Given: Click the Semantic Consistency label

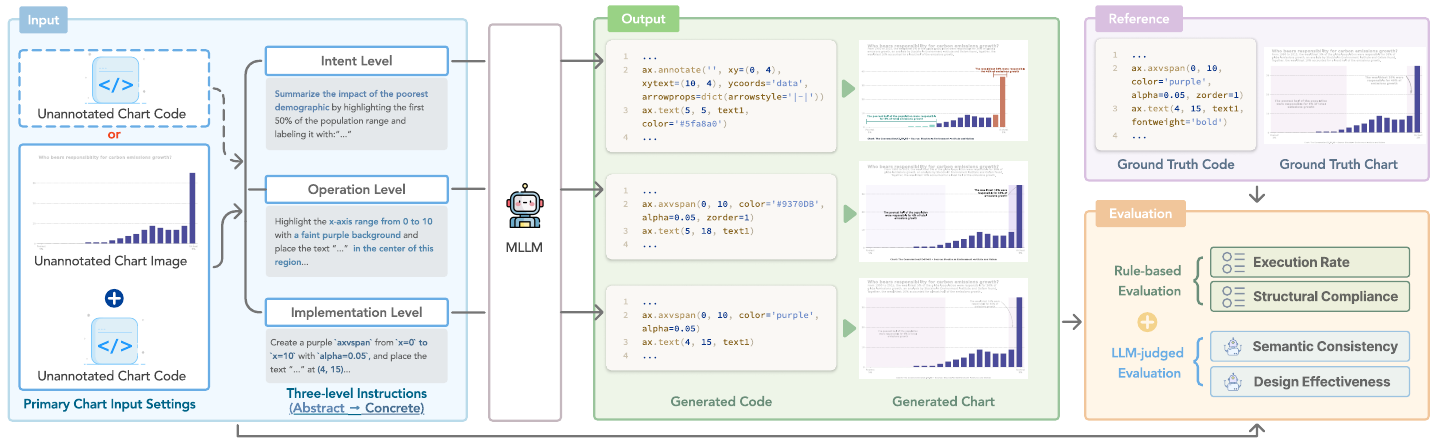Looking at the screenshot, I should 1325,346.
